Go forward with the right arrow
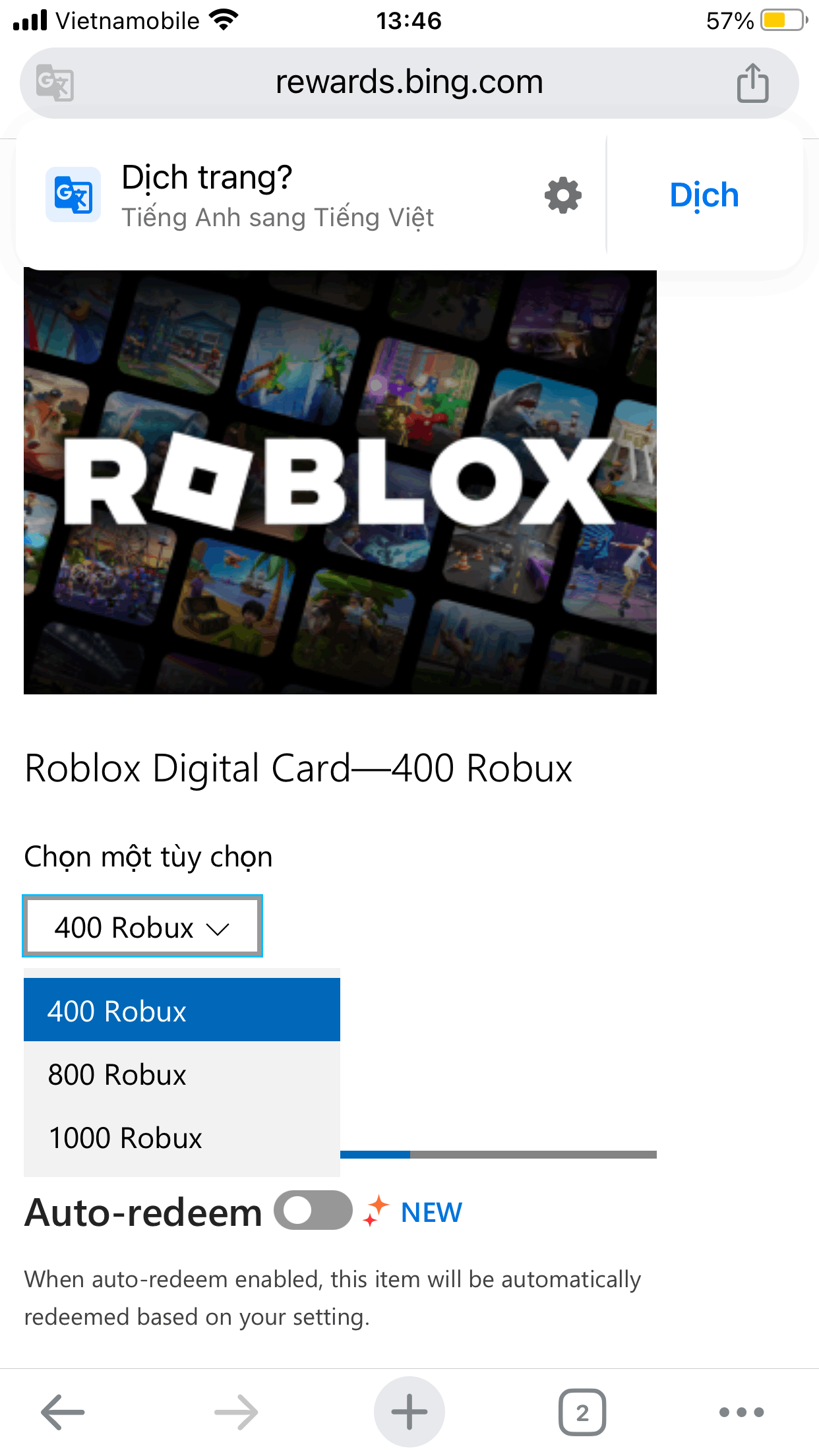Viewport: 819px width, 1456px height. pyautogui.click(x=236, y=1412)
